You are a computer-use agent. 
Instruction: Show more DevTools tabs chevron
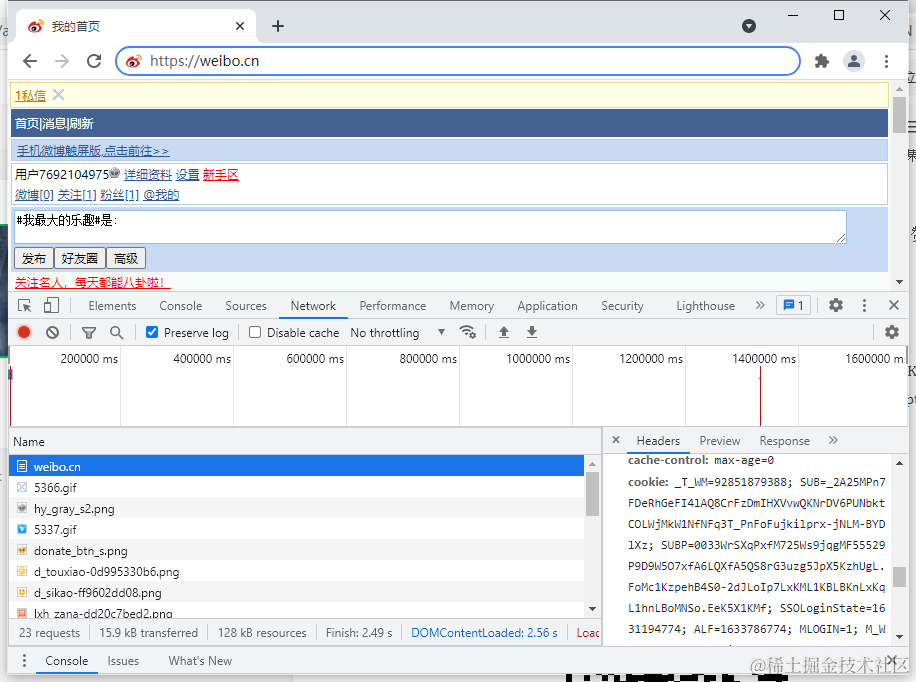pos(760,305)
